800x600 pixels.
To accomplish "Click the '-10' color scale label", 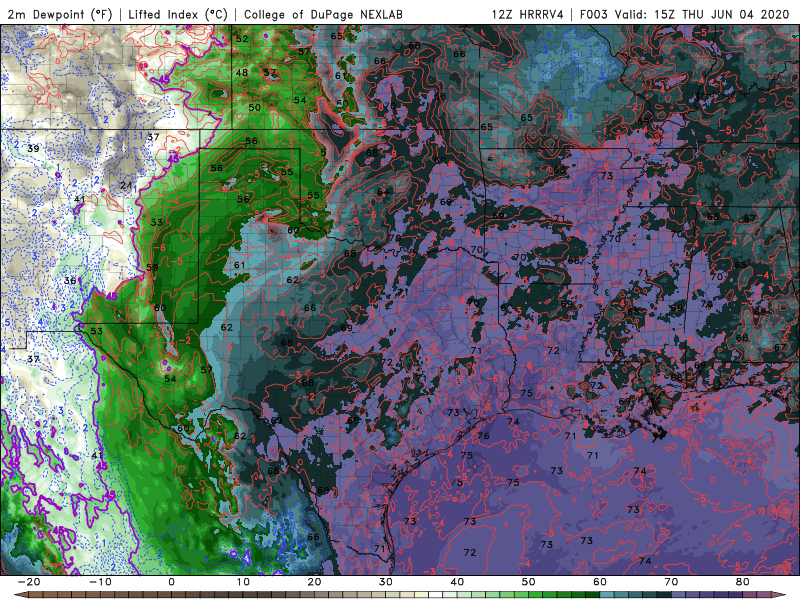I will coord(100,582).
